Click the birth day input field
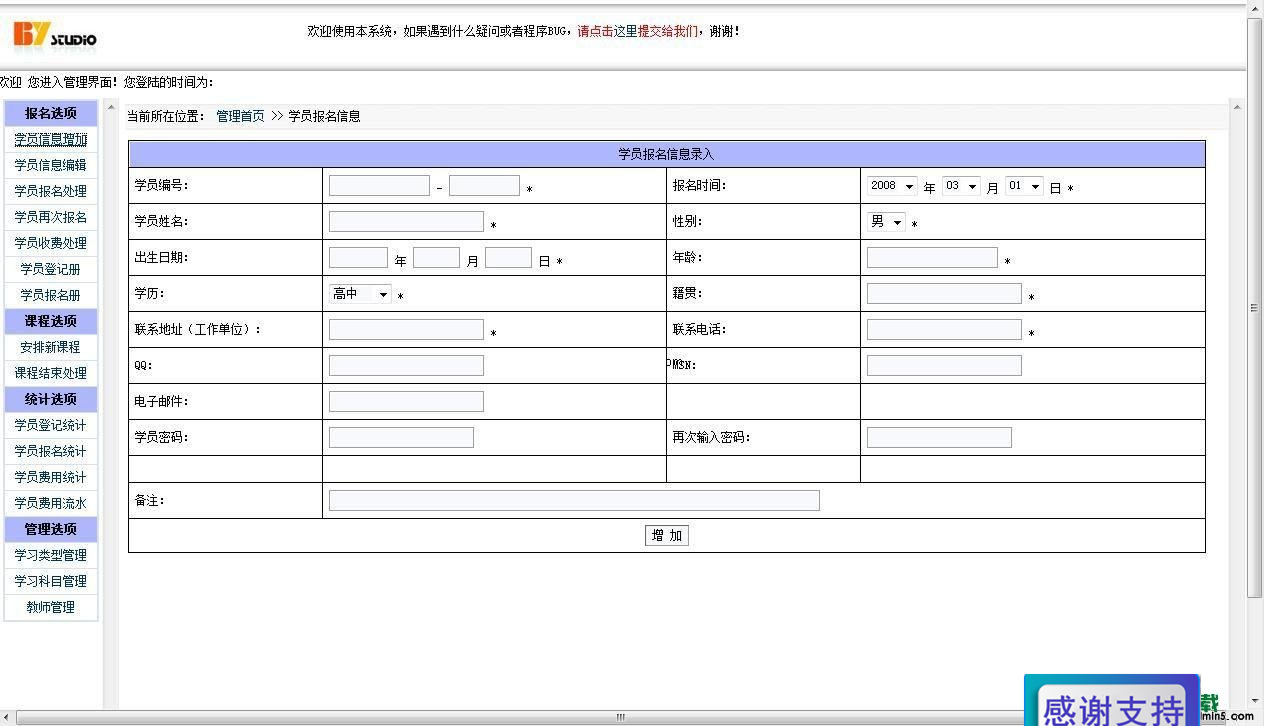The height and width of the screenshot is (726, 1265). pos(508,258)
